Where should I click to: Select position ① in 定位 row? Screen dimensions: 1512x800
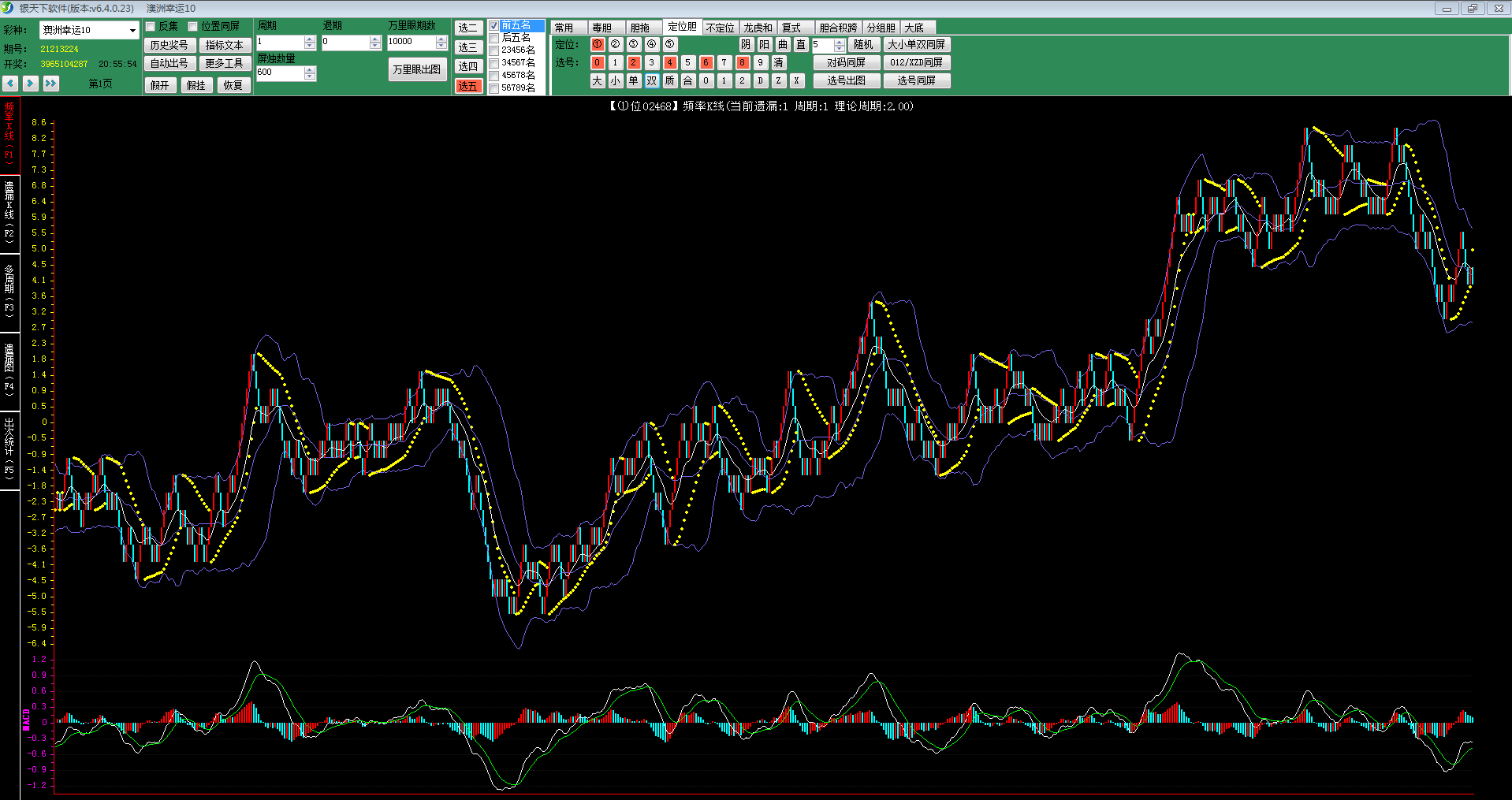coord(598,44)
